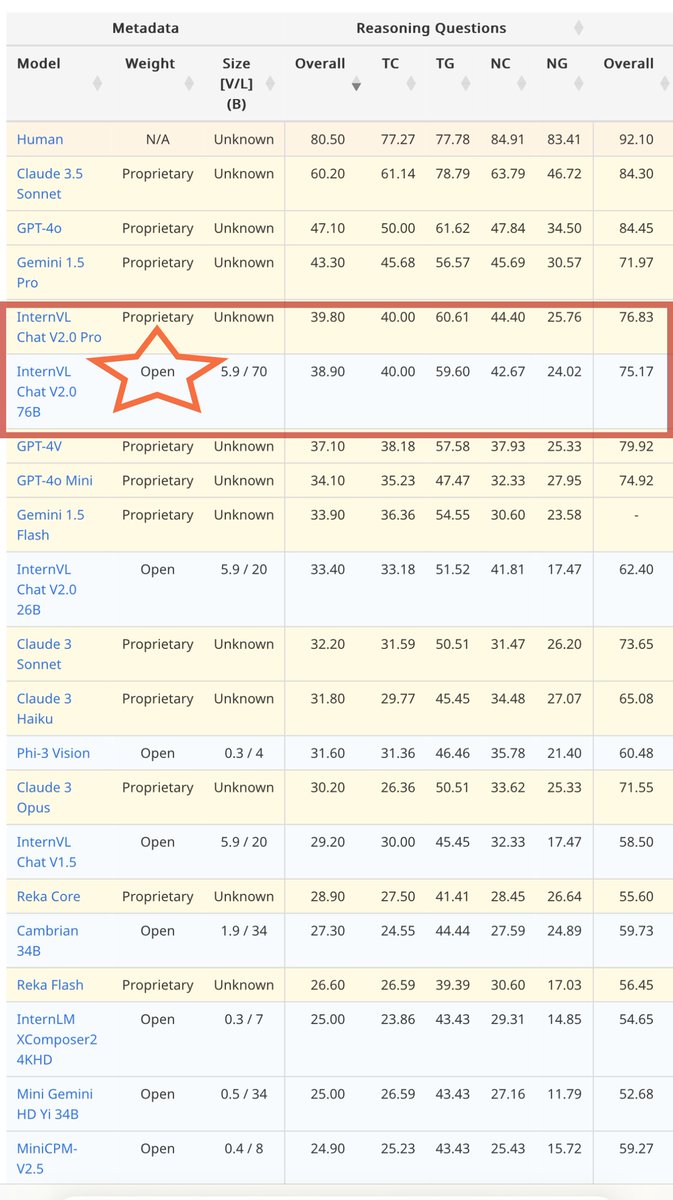Open the Claude 3 Haiku link
This screenshot has height=1200, width=673.
[44, 708]
